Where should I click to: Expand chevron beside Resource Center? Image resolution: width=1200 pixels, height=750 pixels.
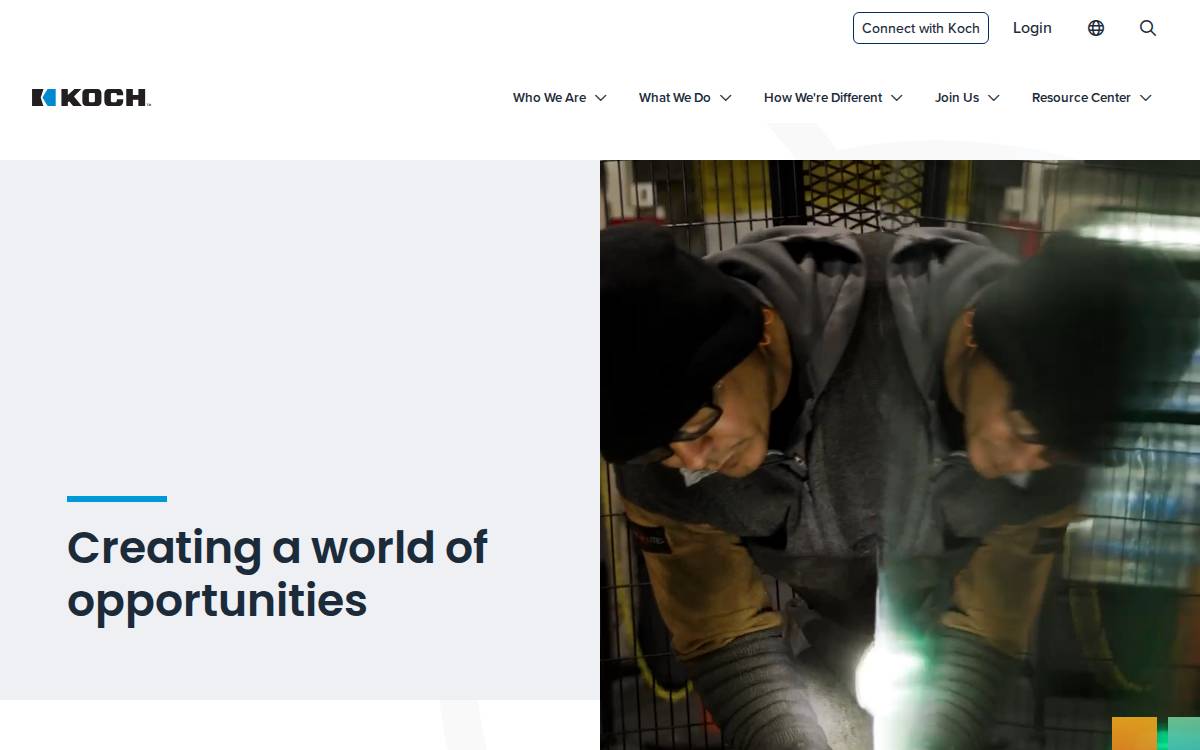point(1146,98)
